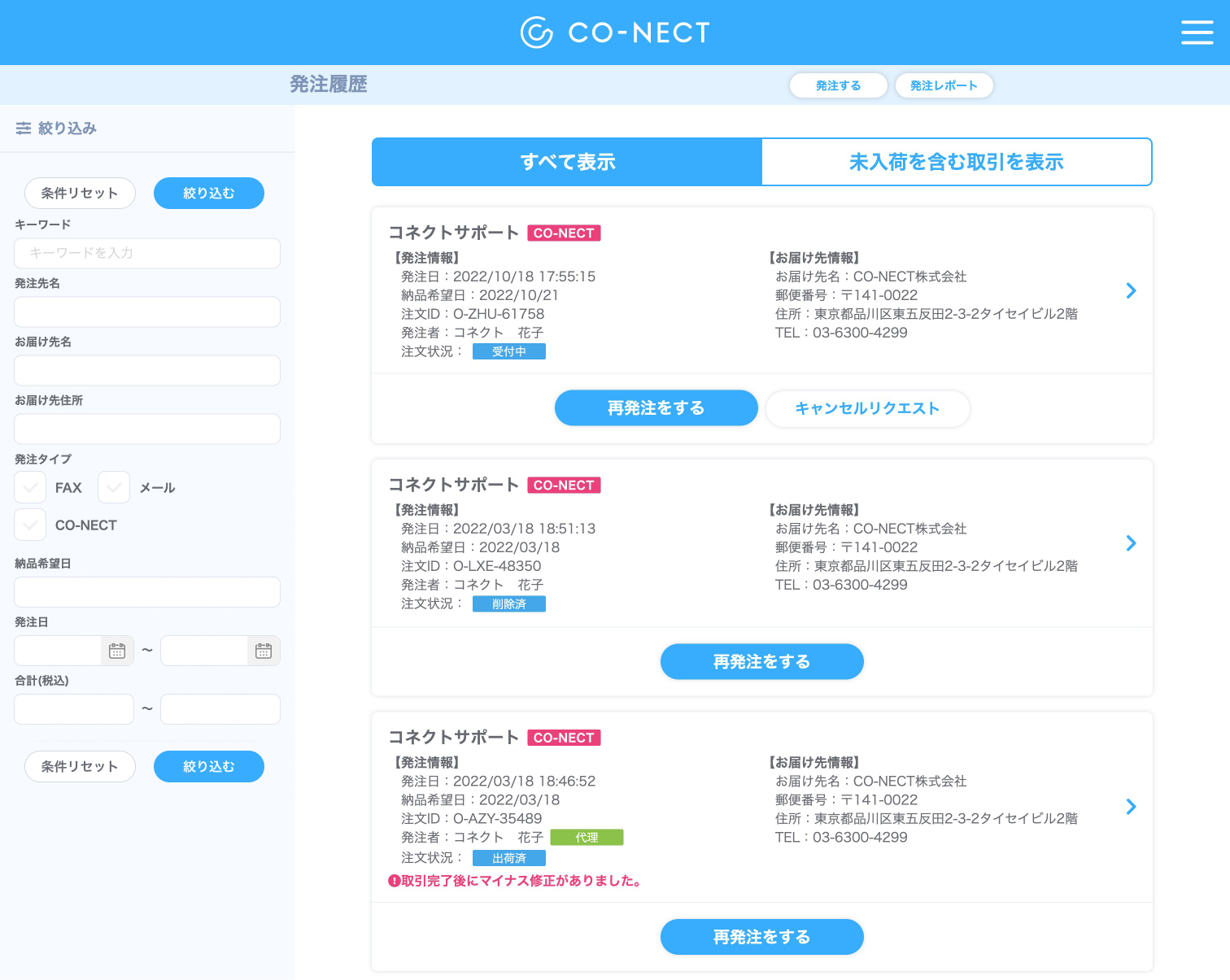The height and width of the screenshot is (980, 1230).
Task: Expand order O-ZHU-61758 with chevron arrow
Action: point(1131,291)
